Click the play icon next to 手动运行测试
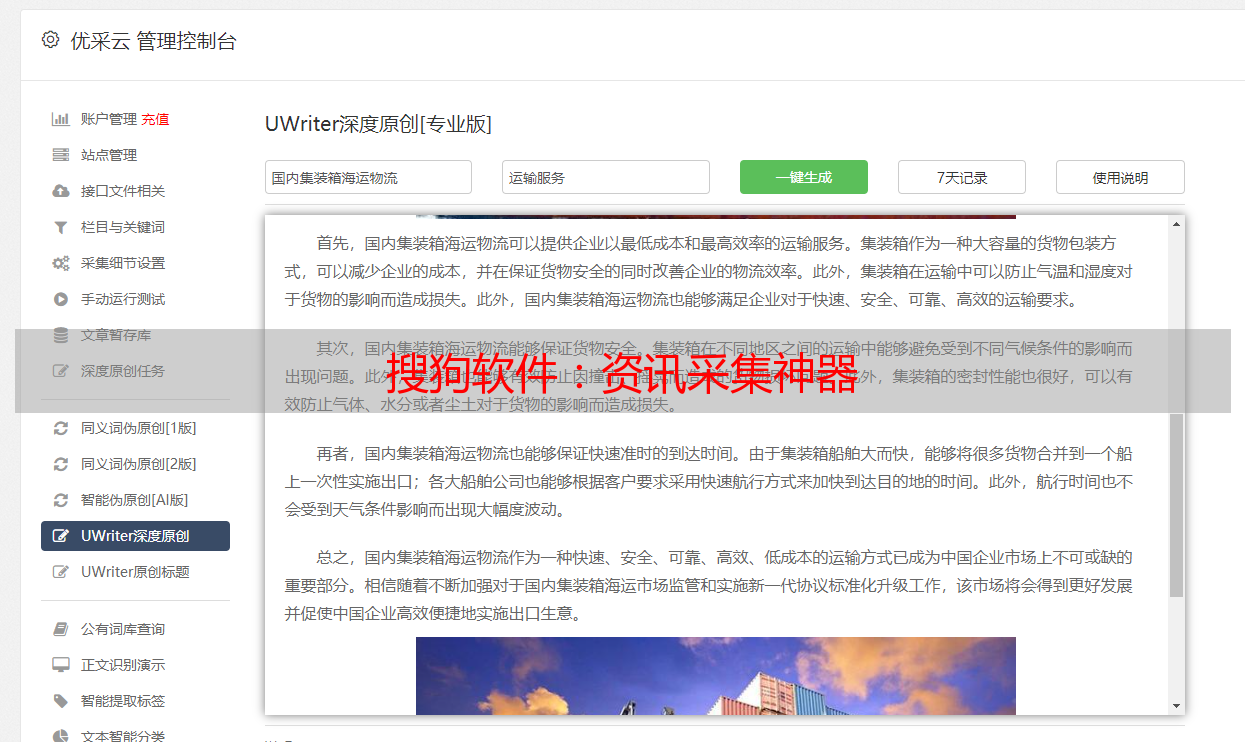This screenshot has height=742, width=1245. (61, 299)
